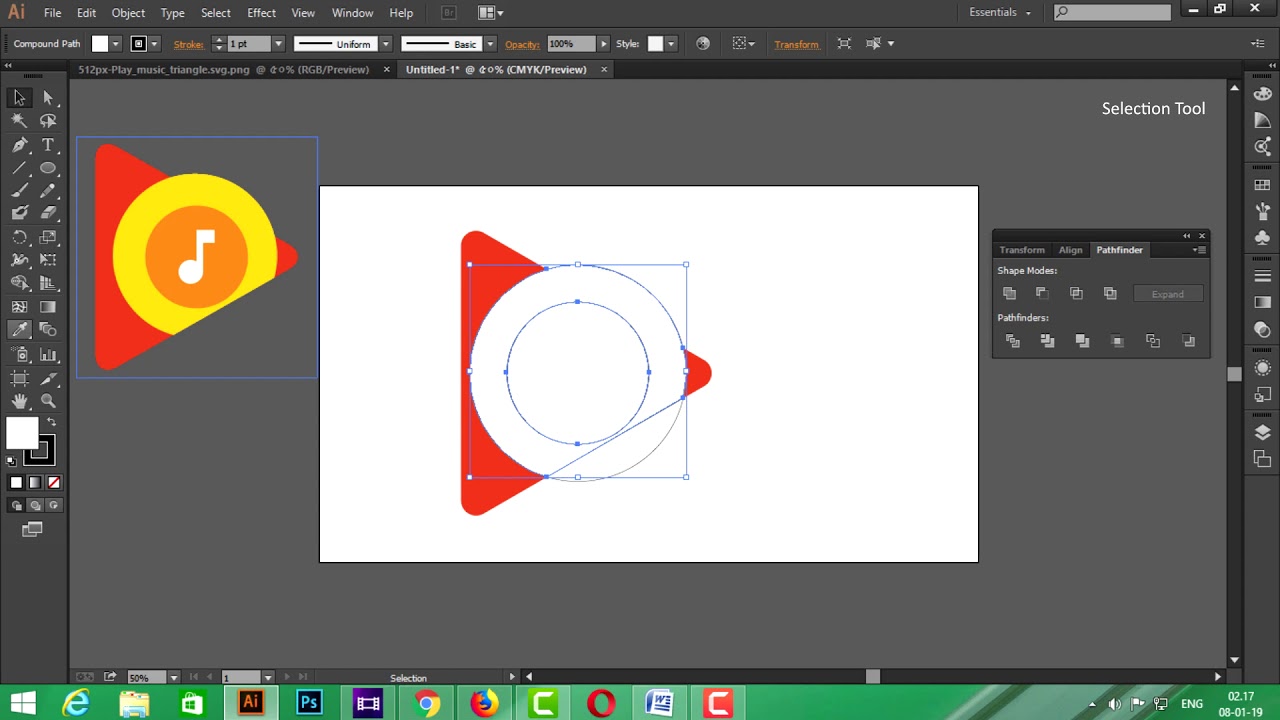This screenshot has height=720, width=1280.
Task: Open the Object menu
Action: click(x=128, y=13)
